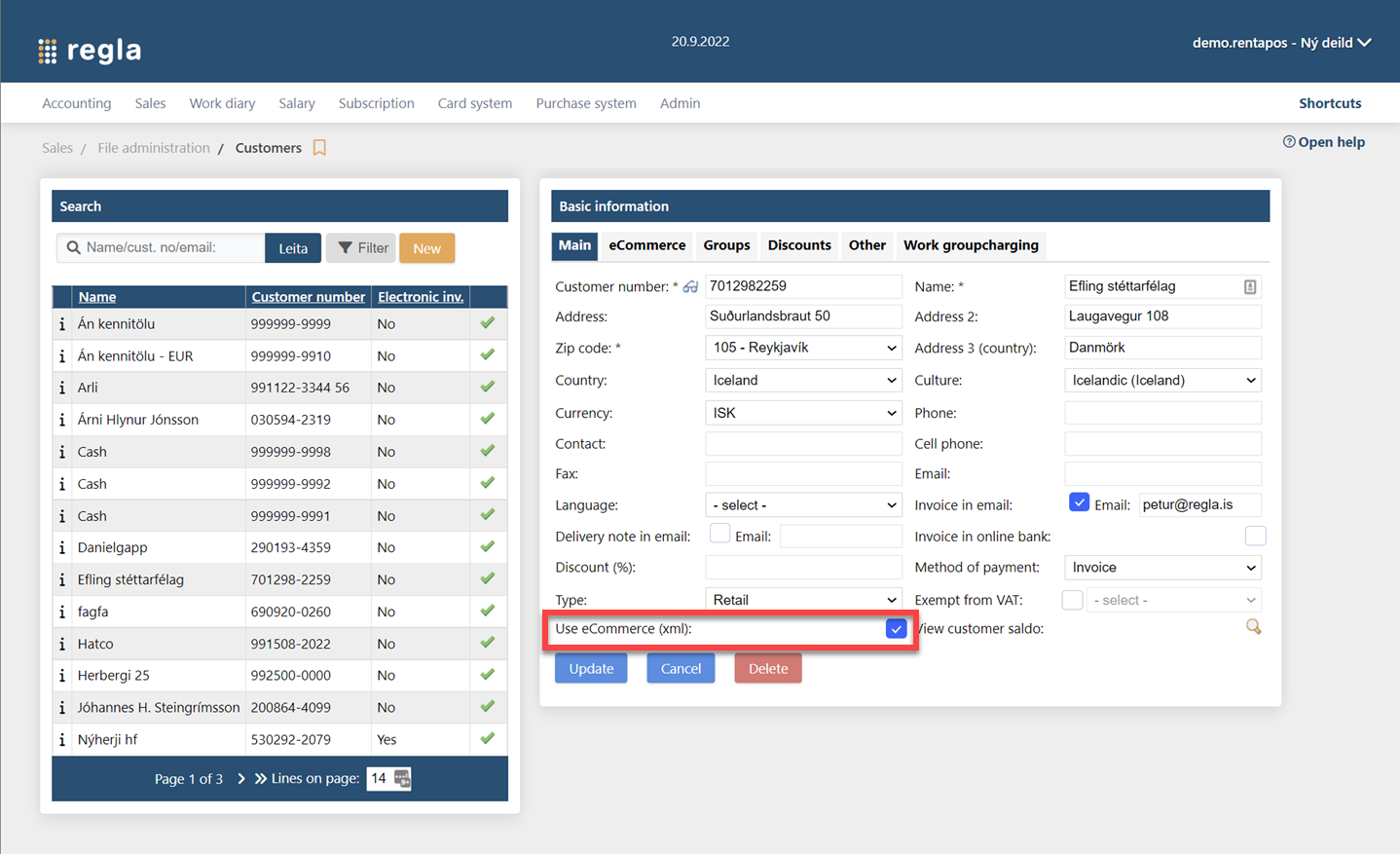Open customer saldo magnifier icon
Viewport: 1400px width, 854px height.
[1253, 627]
